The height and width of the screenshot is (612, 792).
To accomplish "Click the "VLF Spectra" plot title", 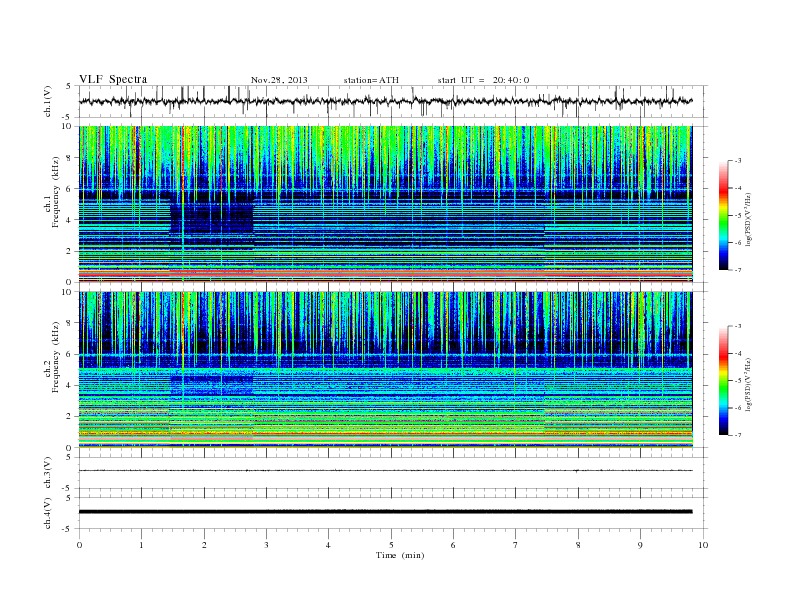I will click(113, 79).
